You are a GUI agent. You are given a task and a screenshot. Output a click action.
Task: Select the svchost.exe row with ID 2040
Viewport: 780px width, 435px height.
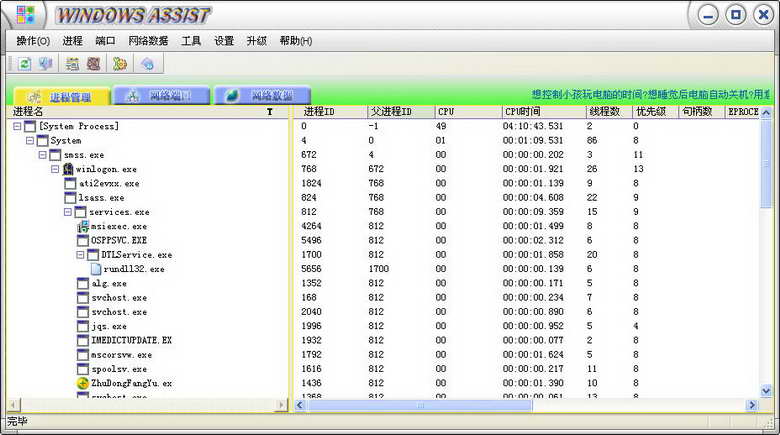click(119, 312)
